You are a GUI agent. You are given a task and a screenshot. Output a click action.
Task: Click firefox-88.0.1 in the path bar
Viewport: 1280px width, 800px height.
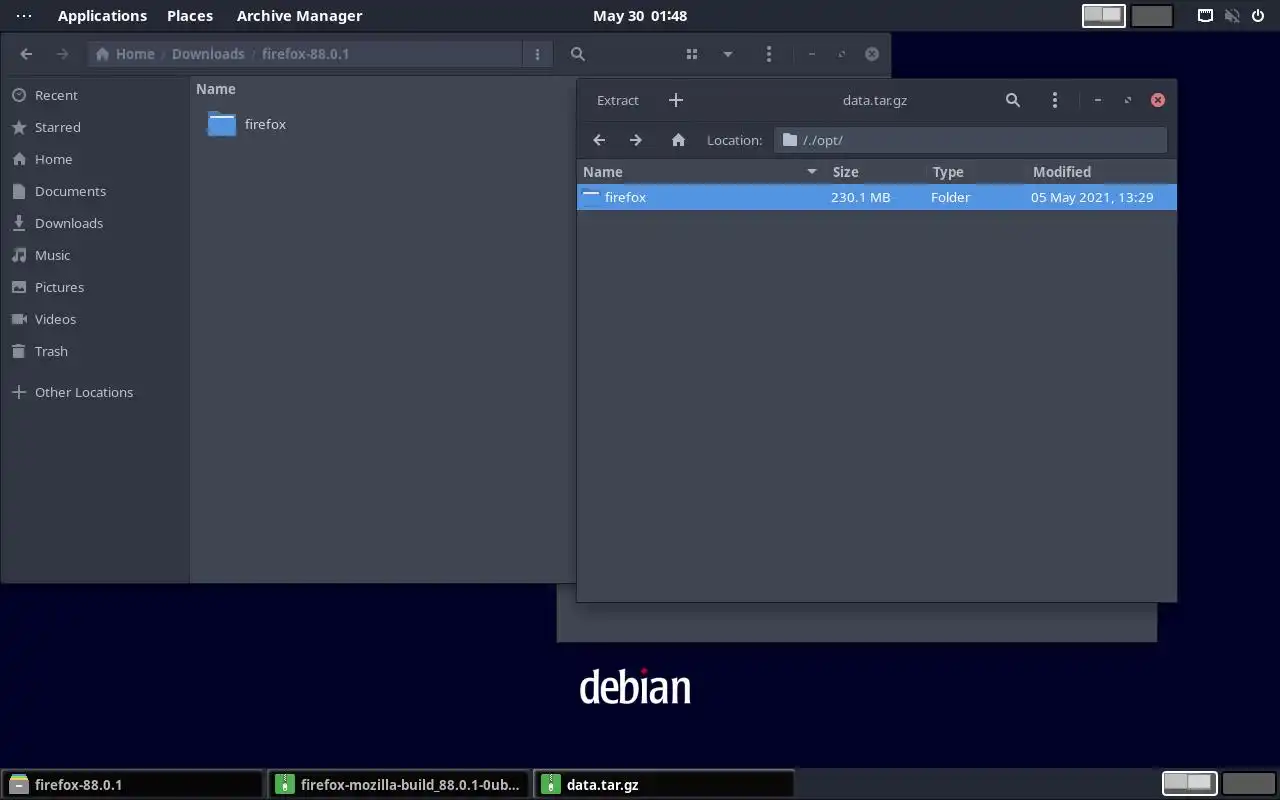305,54
